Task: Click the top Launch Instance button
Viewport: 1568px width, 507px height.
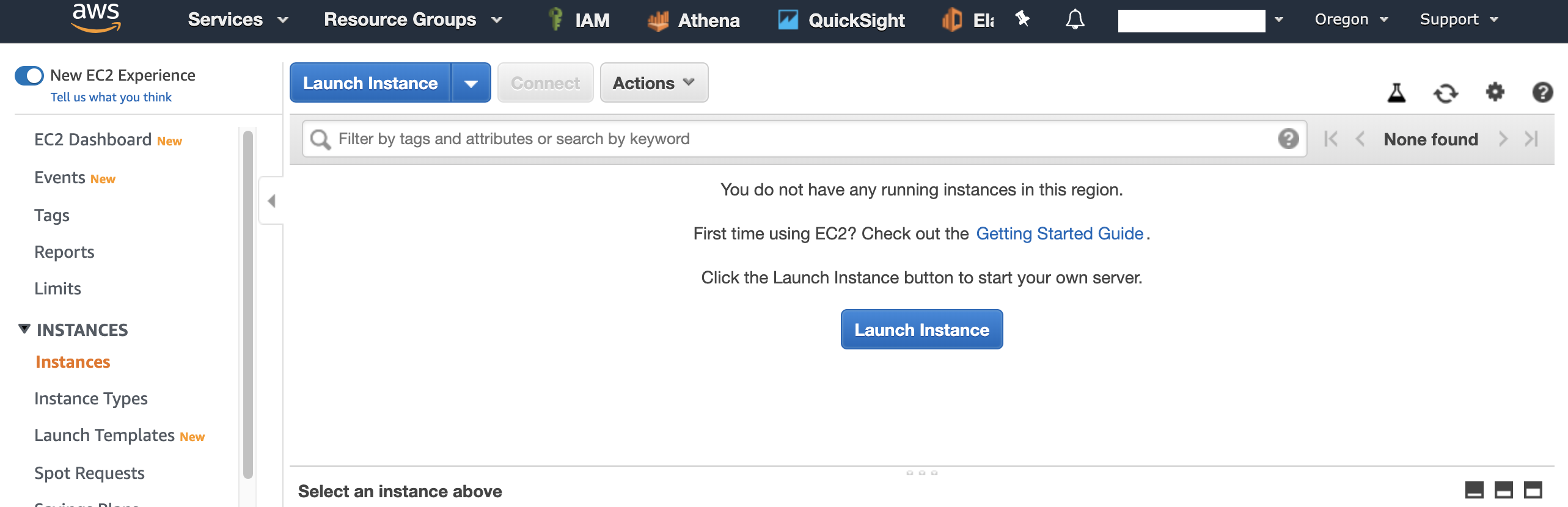Action: click(370, 83)
